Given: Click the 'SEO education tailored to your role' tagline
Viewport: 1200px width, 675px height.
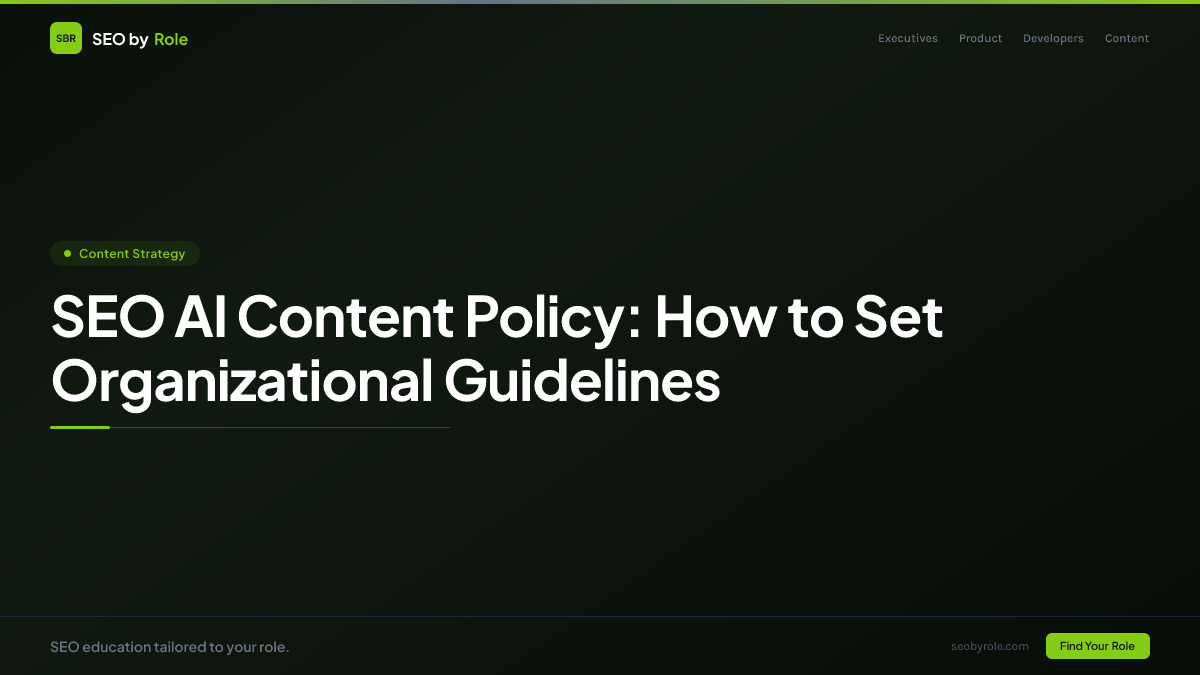Looking at the screenshot, I should pos(170,646).
